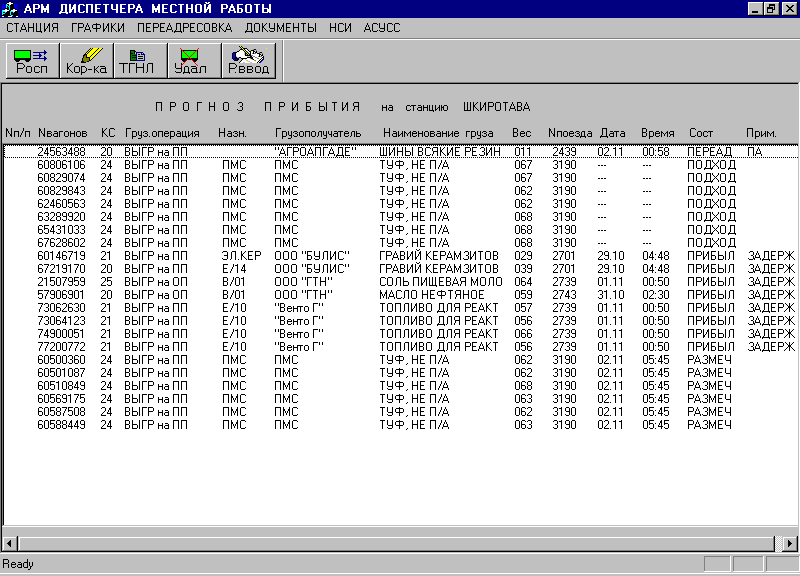The height and width of the screenshot is (576, 800).
Task: Select wagon number 57906901
Action: coord(61,295)
